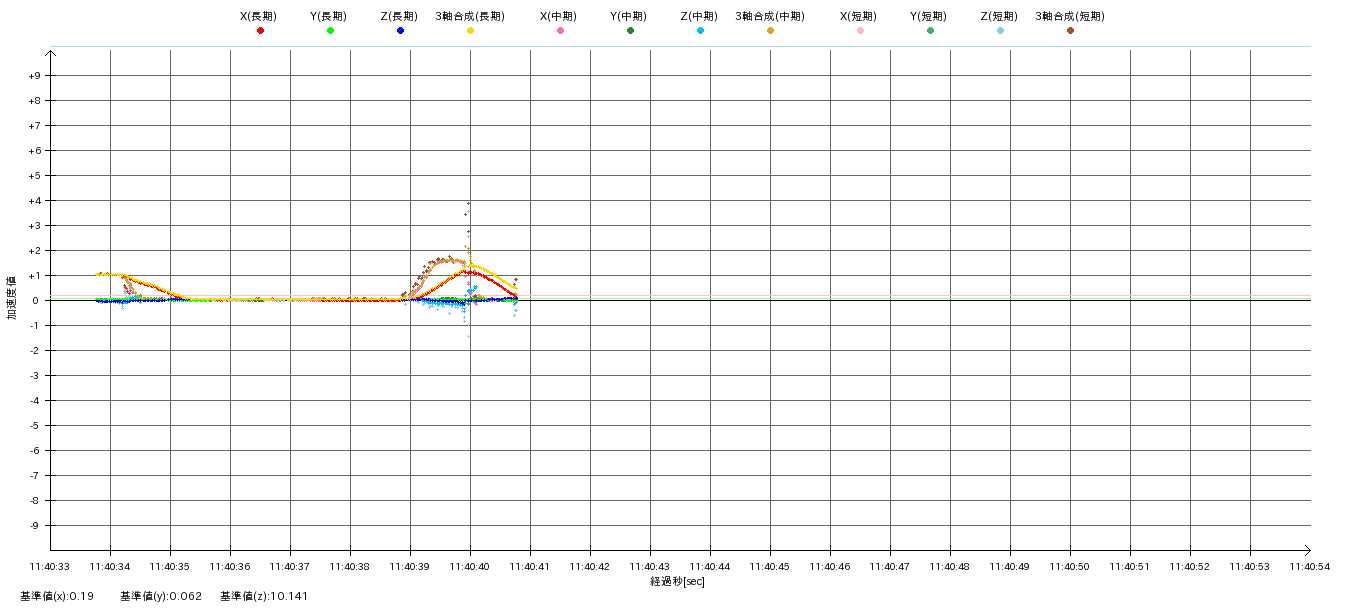Toggle the X(中期) series legend label
1350x610 pixels.
pos(559,16)
